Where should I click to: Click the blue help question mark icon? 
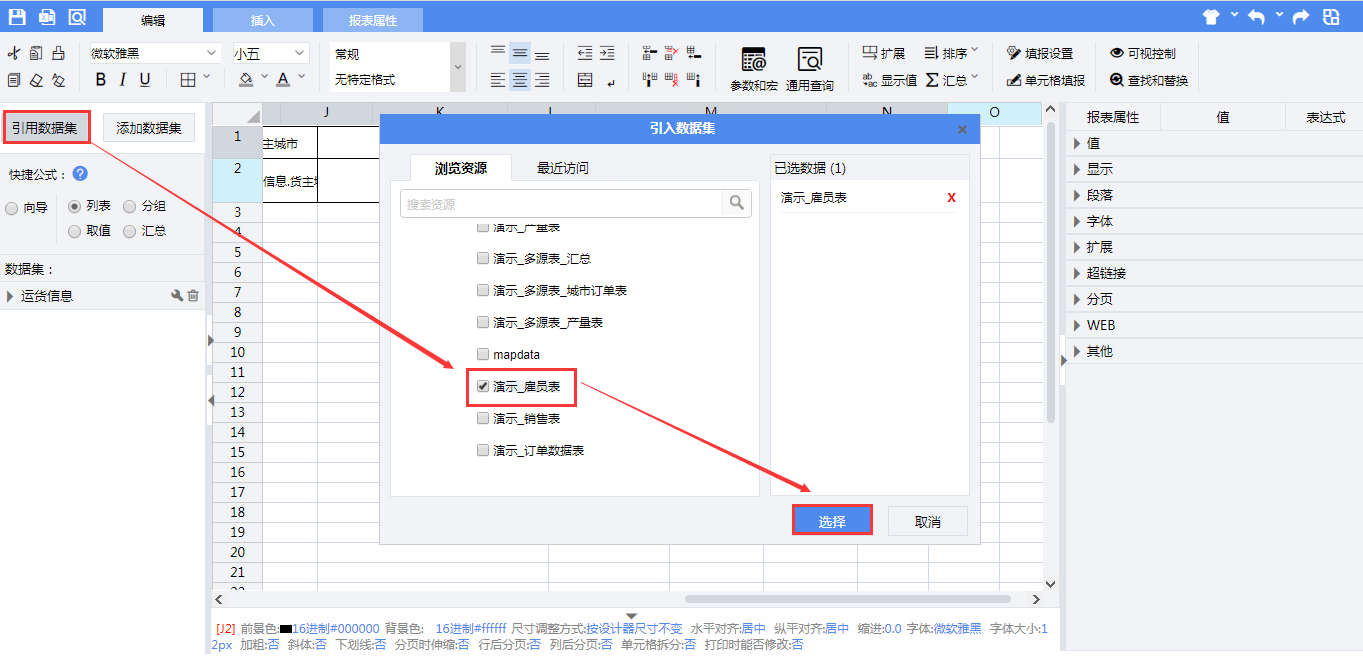tap(80, 174)
